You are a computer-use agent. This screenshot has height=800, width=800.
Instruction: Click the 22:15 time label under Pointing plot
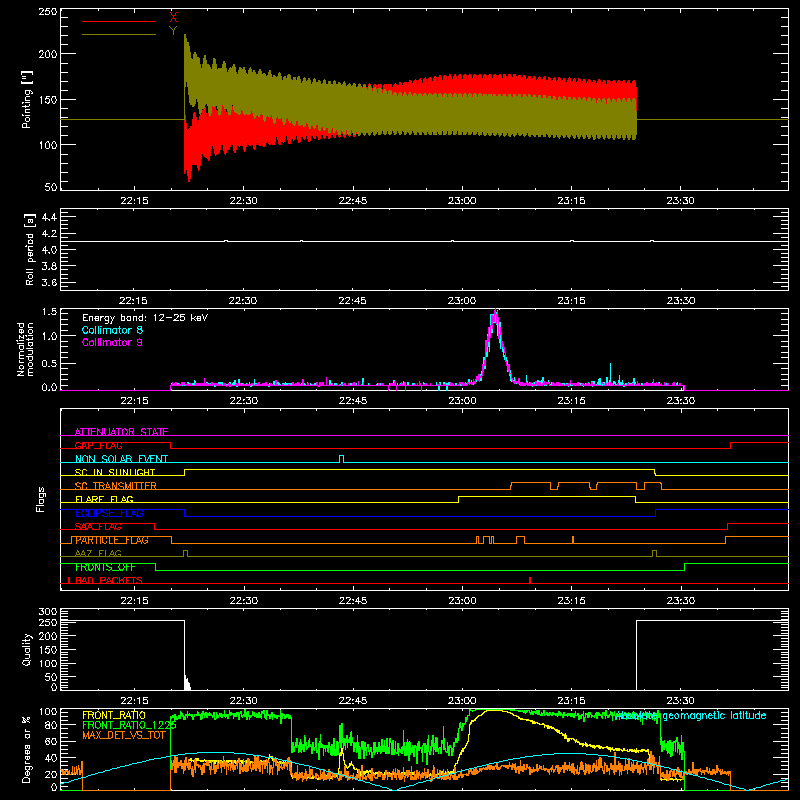coord(134,201)
